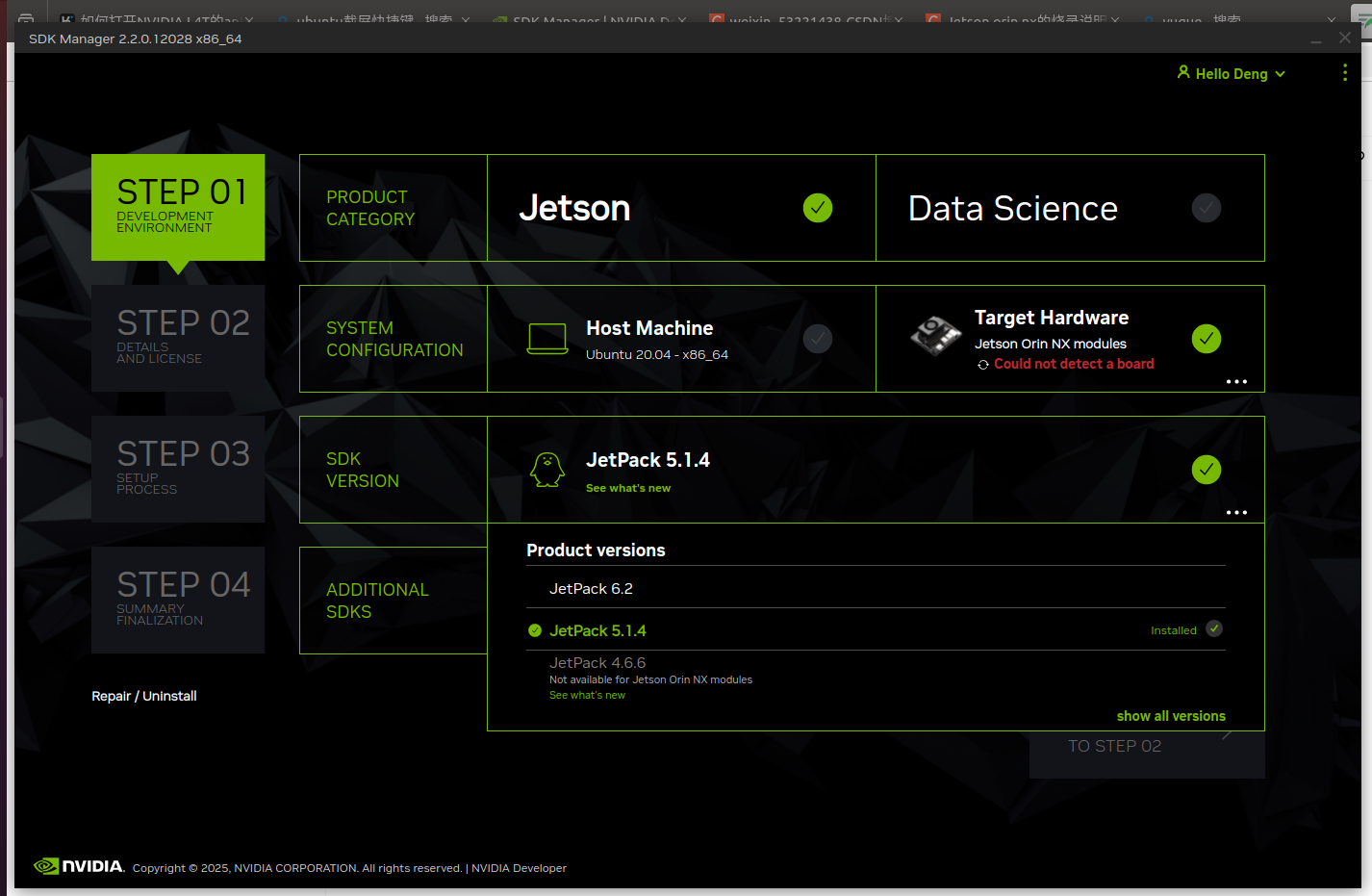This screenshot has width=1372, height=896.
Task: Click PRODUCT CATEGORY section label
Action: coord(370,208)
